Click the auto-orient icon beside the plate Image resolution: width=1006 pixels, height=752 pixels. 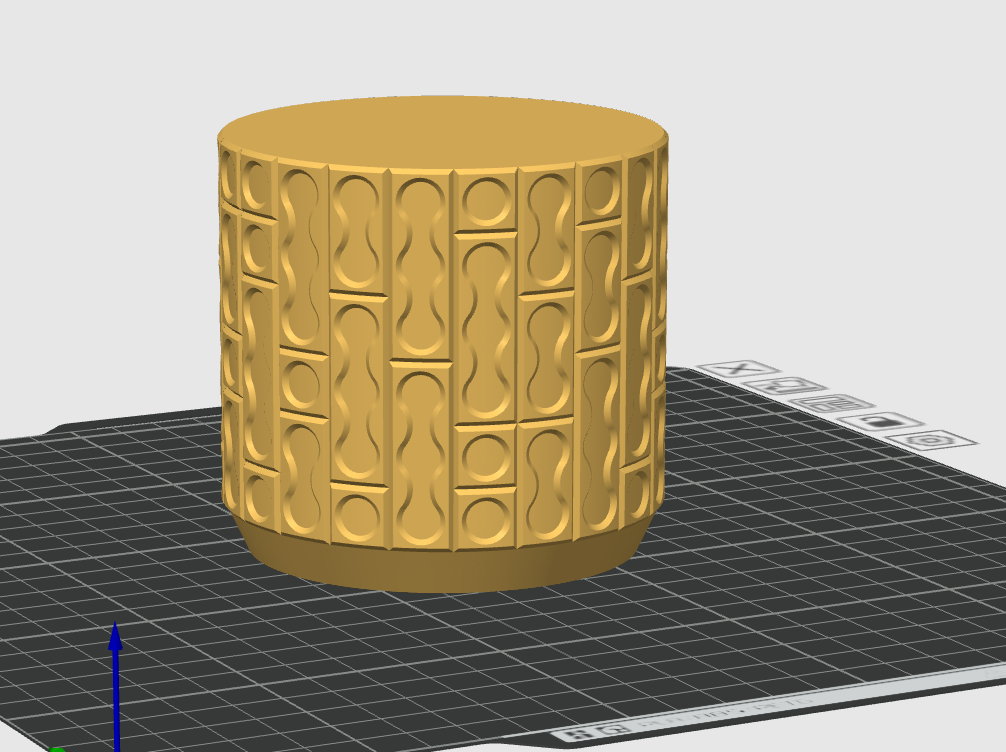(786, 386)
